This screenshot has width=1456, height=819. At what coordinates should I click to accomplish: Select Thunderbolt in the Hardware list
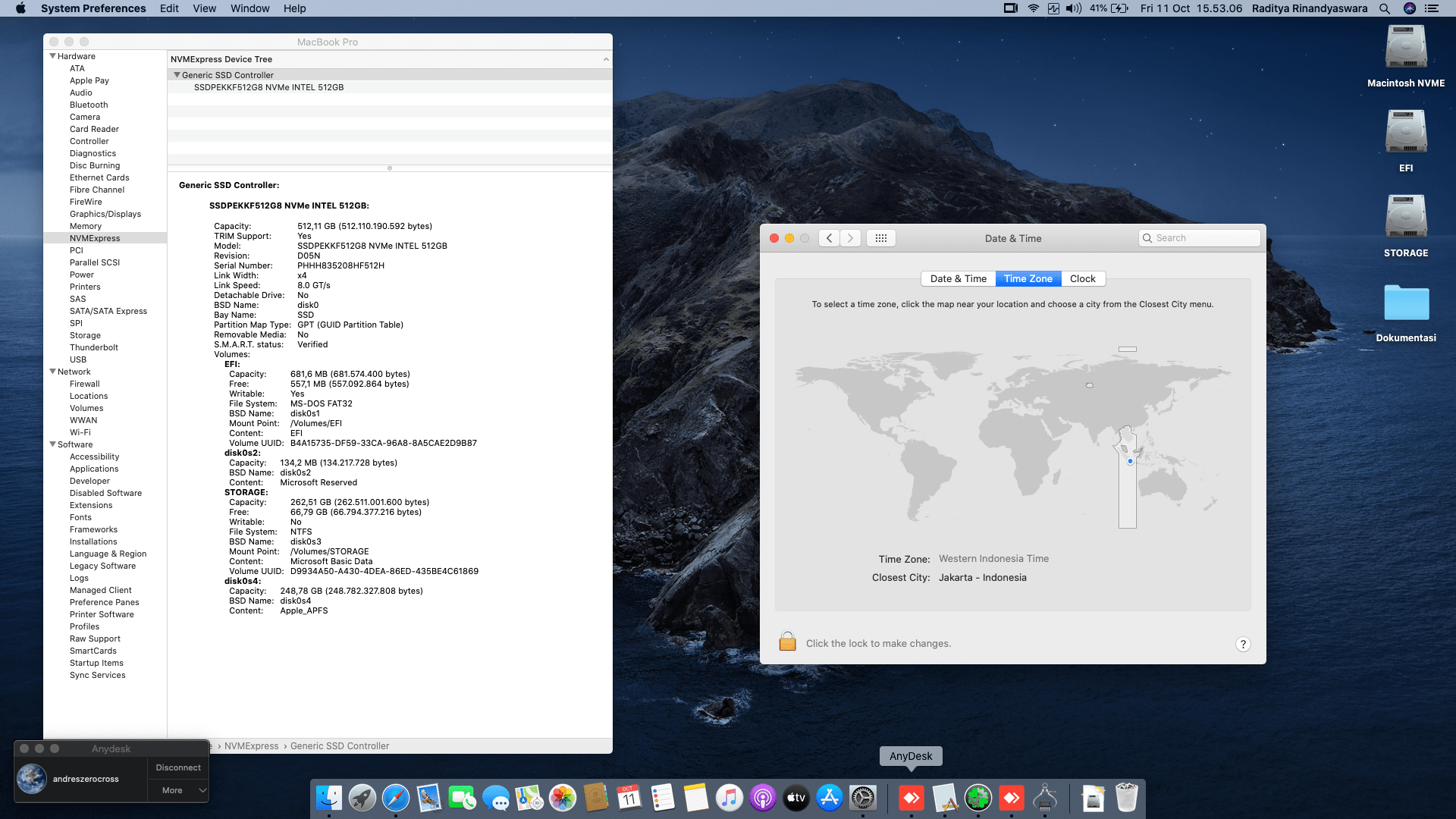[x=94, y=347]
